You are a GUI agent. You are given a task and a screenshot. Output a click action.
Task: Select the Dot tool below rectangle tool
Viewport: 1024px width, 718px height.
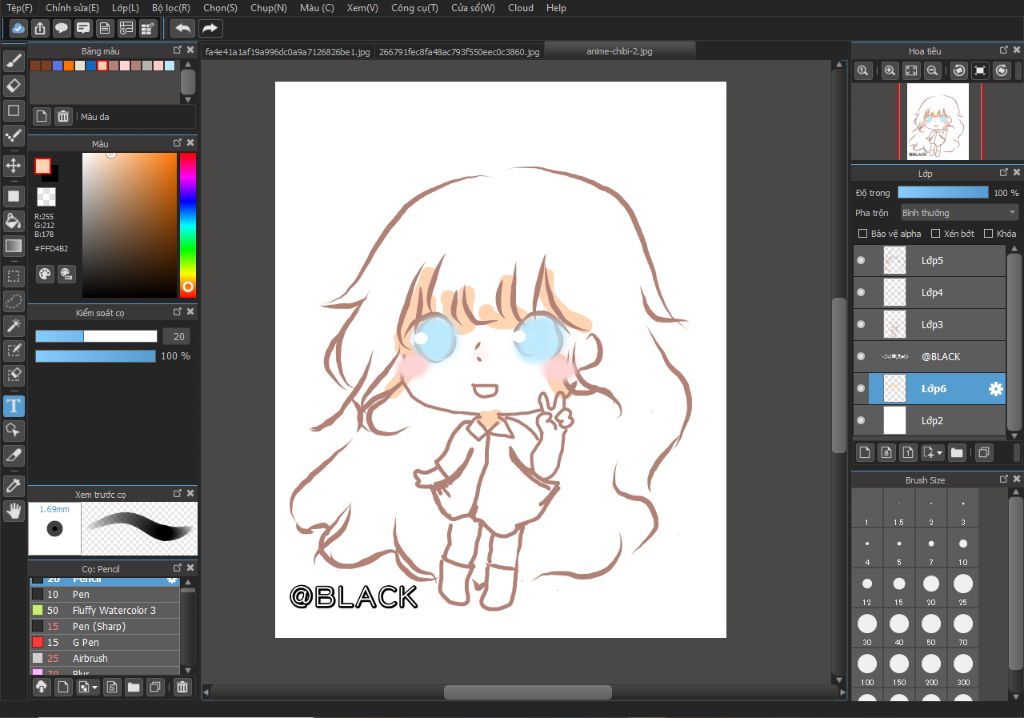click(14, 136)
